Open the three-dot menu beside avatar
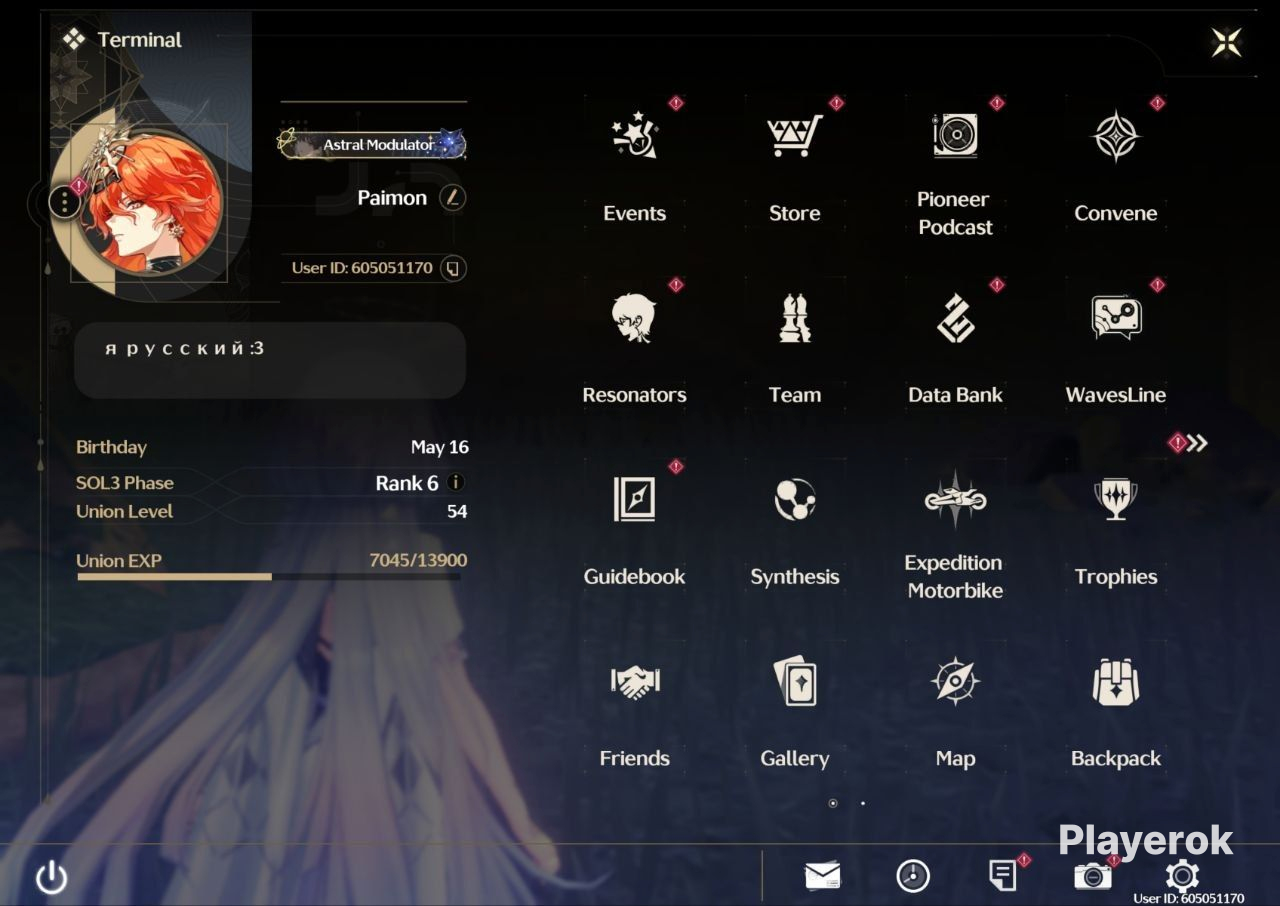Screen dimensions: 1280x906 [64, 202]
